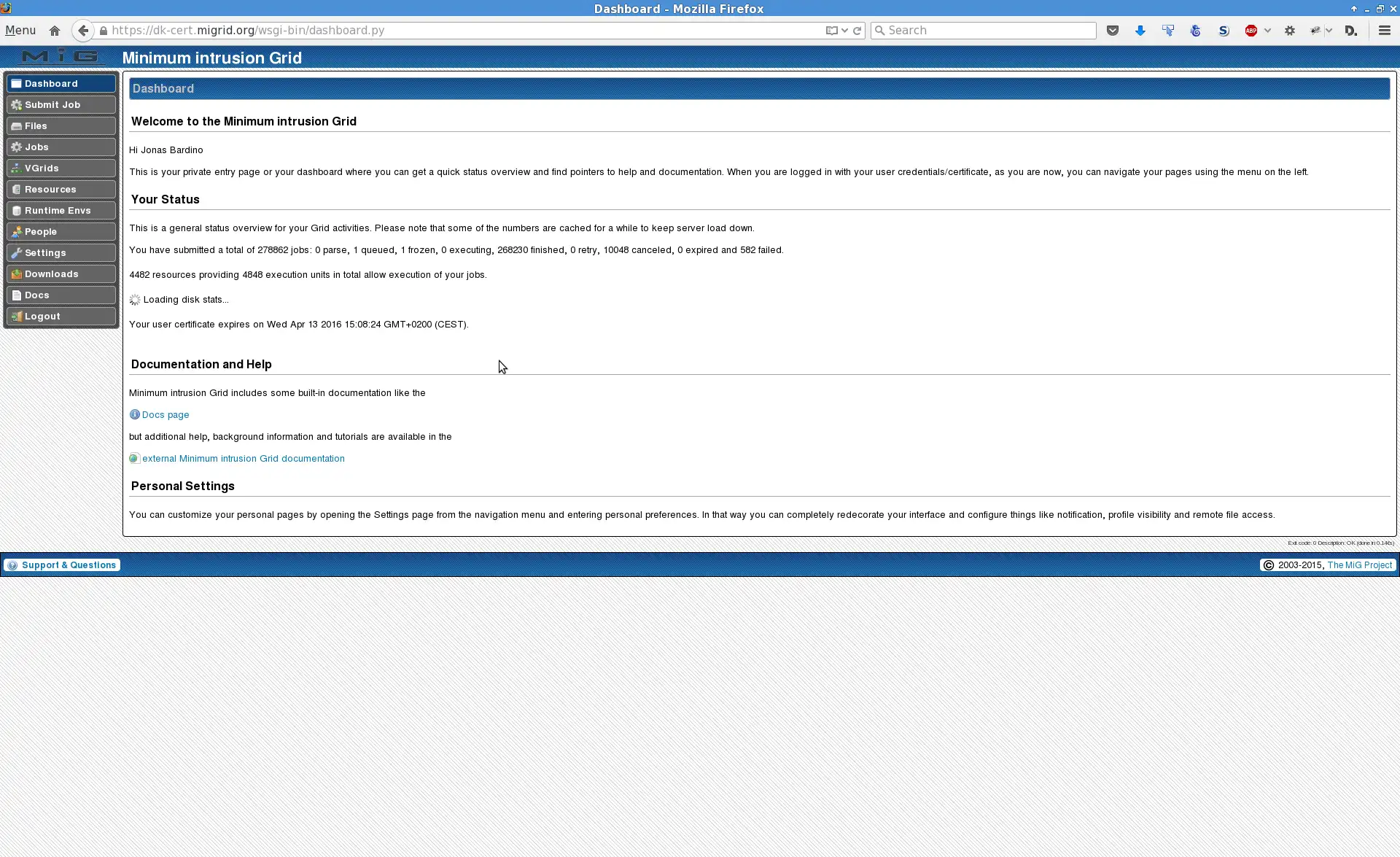Open the Dashboard panel

click(x=51, y=83)
